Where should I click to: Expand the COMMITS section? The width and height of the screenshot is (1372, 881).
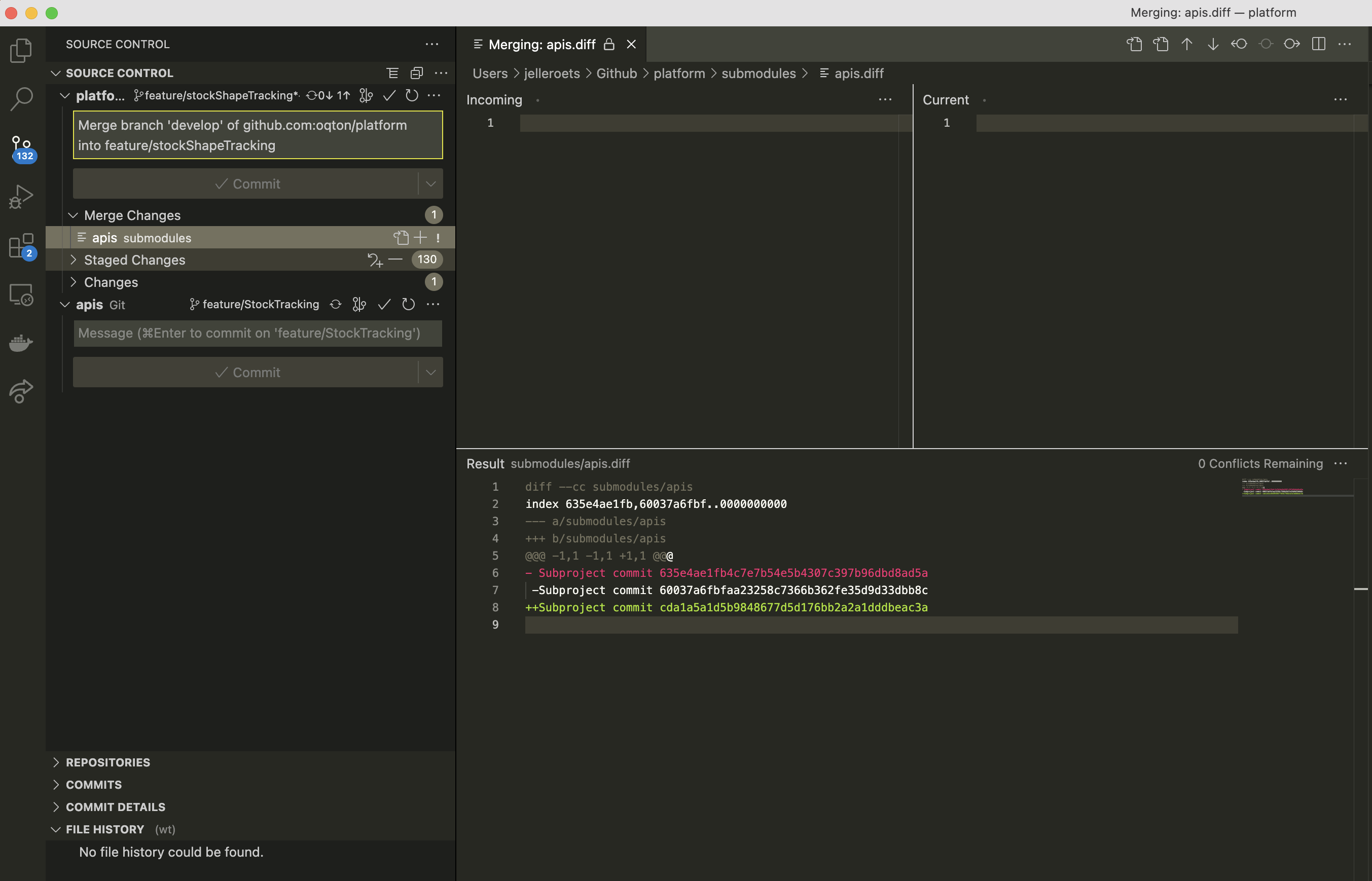coord(93,784)
